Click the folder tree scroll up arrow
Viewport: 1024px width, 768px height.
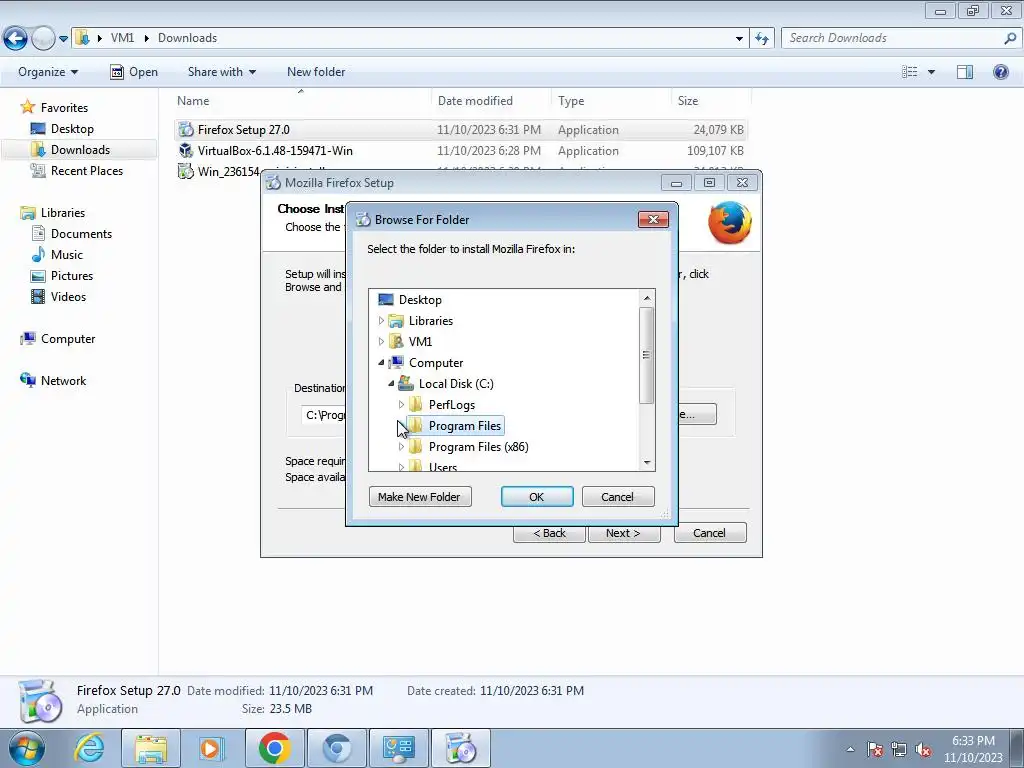pyautogui.click(x=647, y=298)
